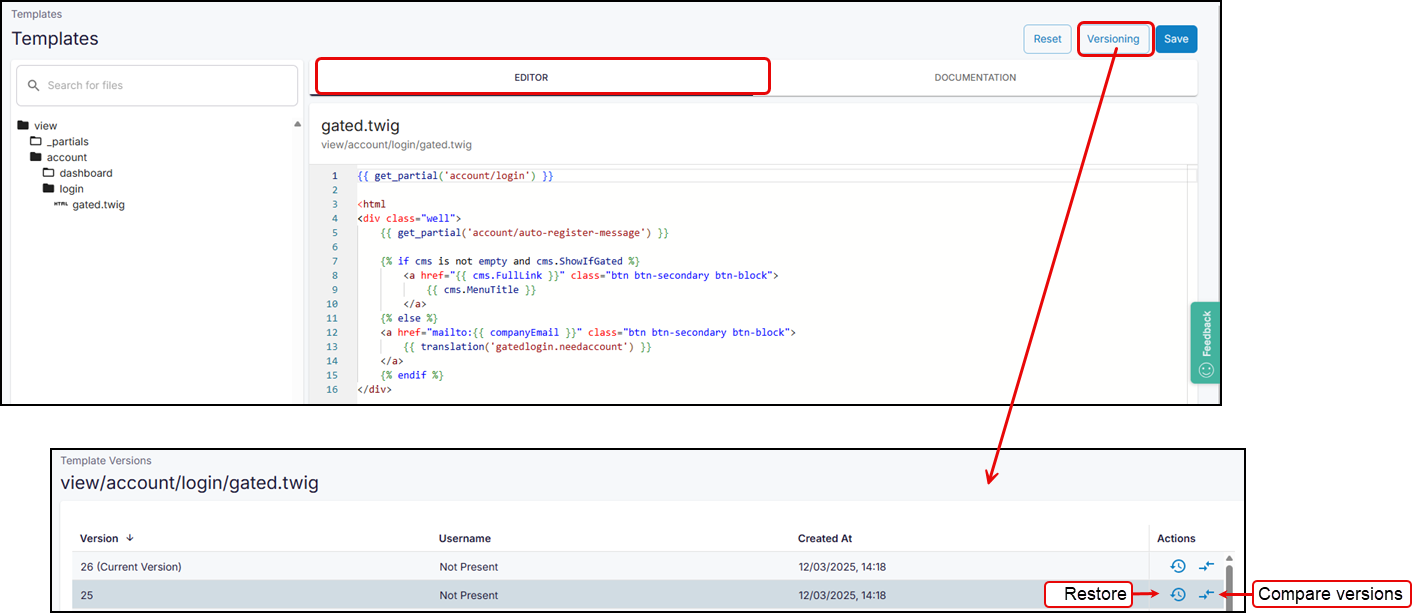
Task: Switch to the EDITOR tab
Action: pos(531,77)
